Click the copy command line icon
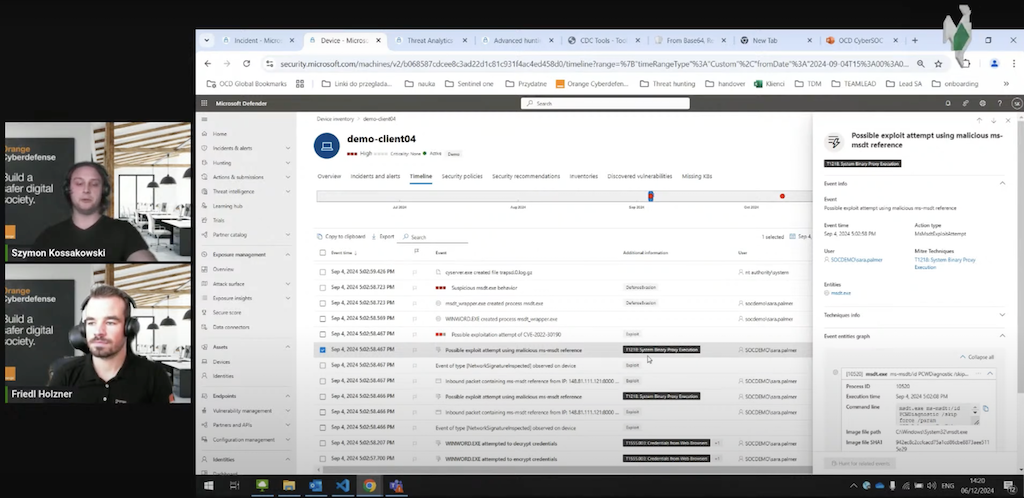The height and width of the screenshot is (498, 1024). tap(985, 409)
